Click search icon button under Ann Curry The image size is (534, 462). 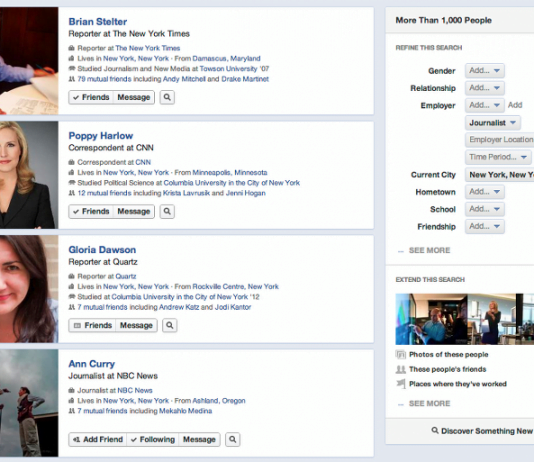coord(233,440)
